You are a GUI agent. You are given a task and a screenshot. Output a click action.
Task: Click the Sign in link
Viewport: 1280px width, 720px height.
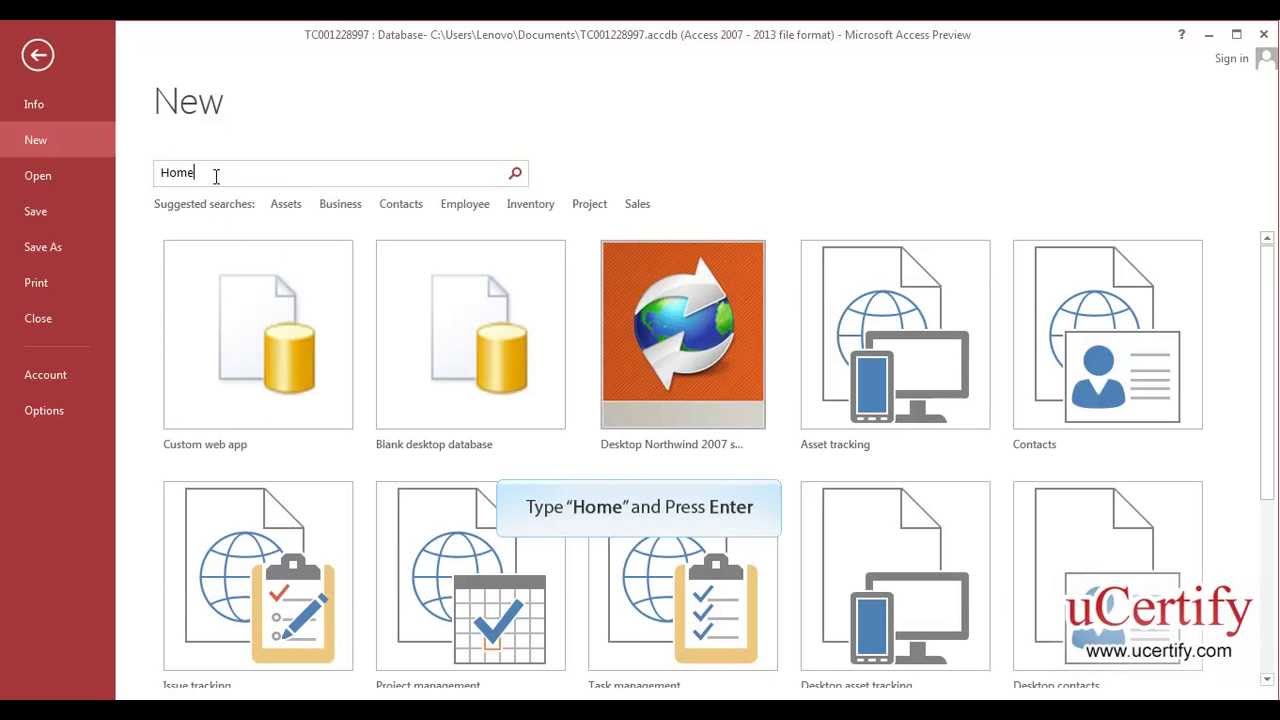tap(1231, 59)
